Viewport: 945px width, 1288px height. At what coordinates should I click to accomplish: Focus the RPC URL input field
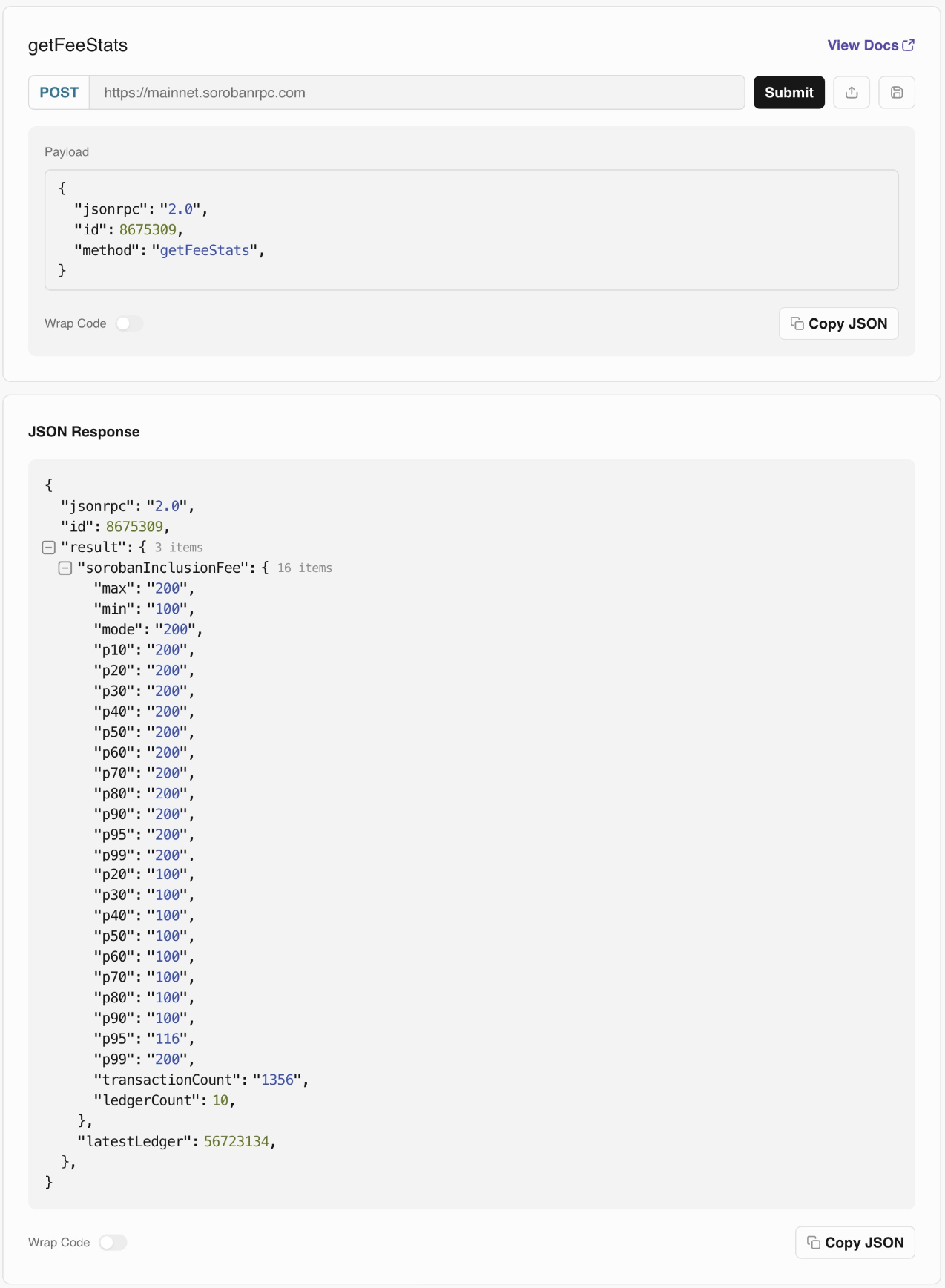pyautogui.click(x=417, y=93)
